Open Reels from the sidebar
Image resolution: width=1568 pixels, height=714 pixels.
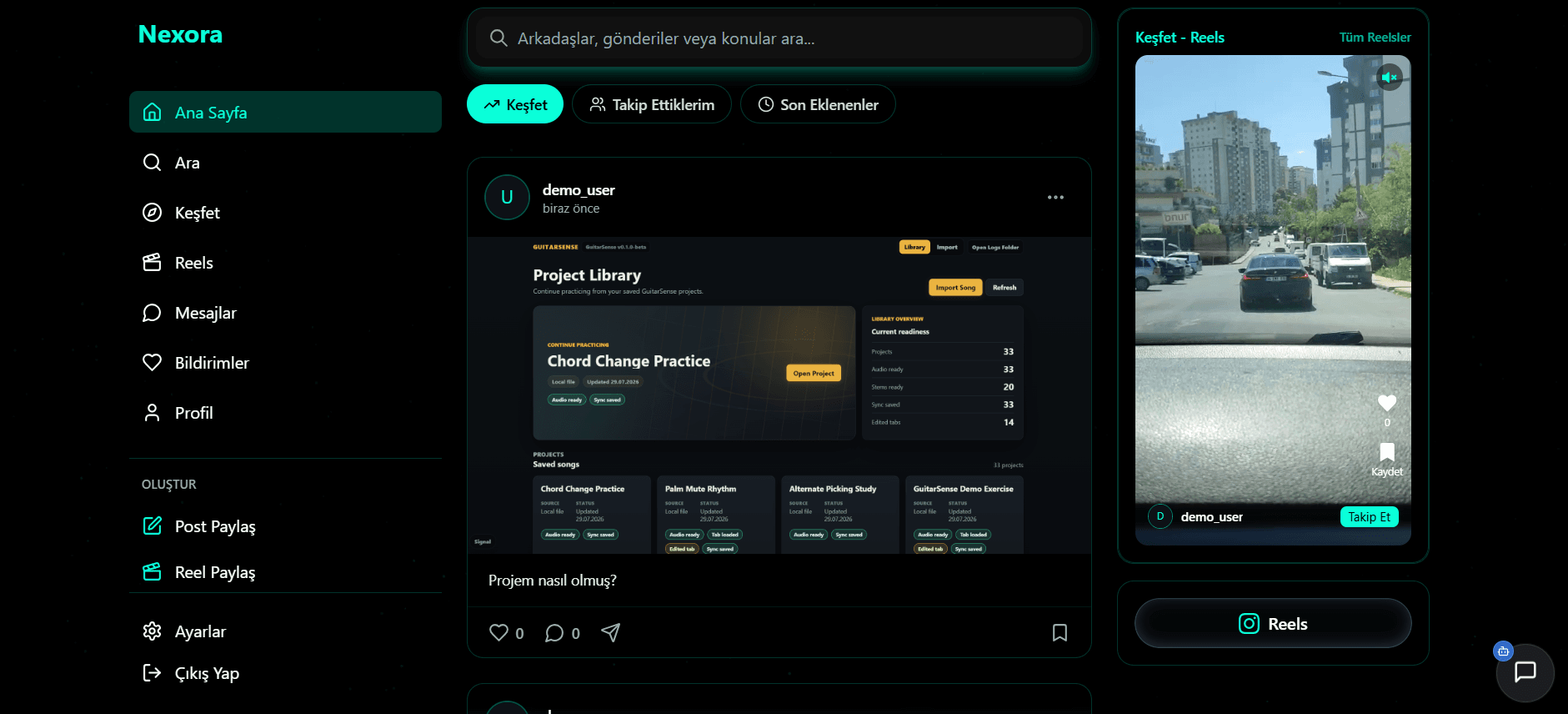point(285,263)
